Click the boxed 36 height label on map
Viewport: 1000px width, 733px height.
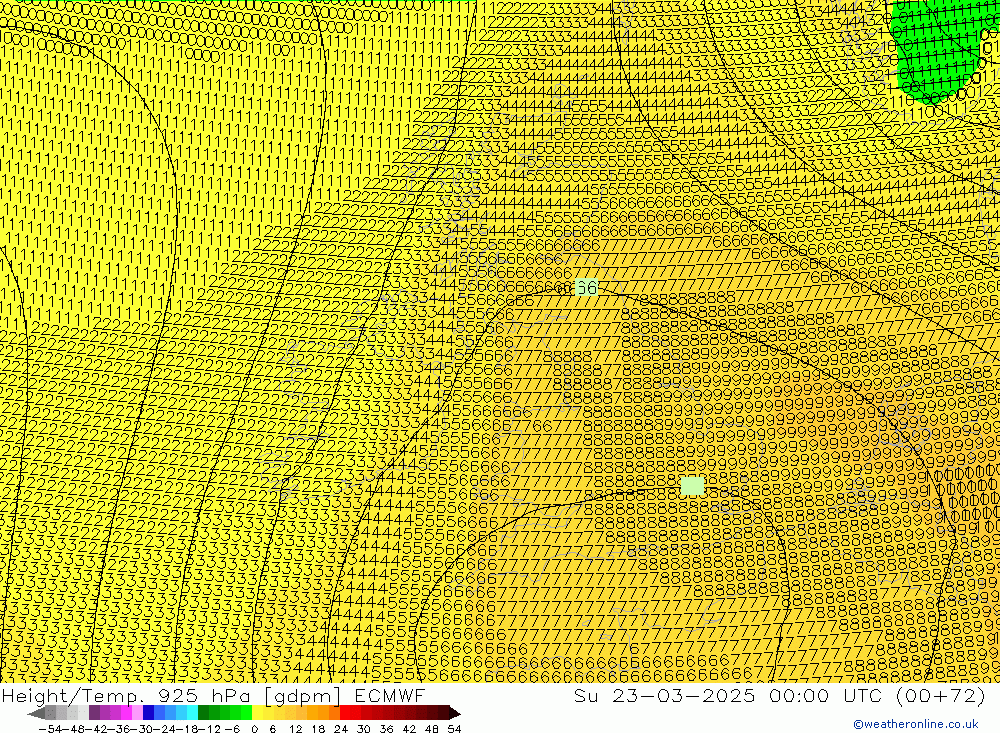coord(586,288)
